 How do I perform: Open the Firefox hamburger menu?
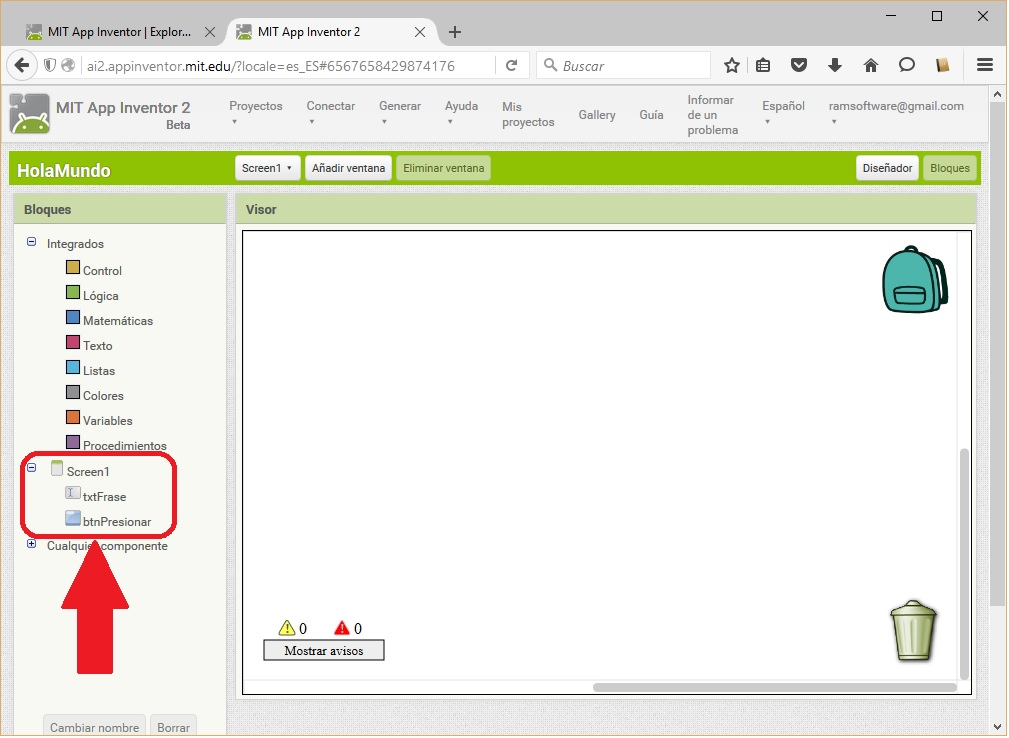tap(985, 66)
